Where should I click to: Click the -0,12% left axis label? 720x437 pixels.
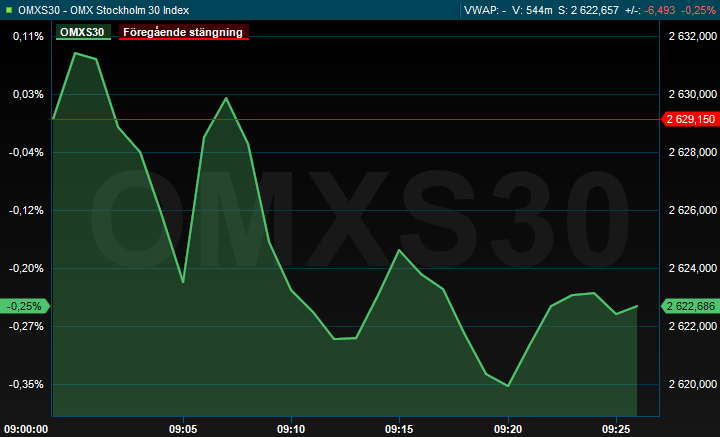click(x=26, y=210)
